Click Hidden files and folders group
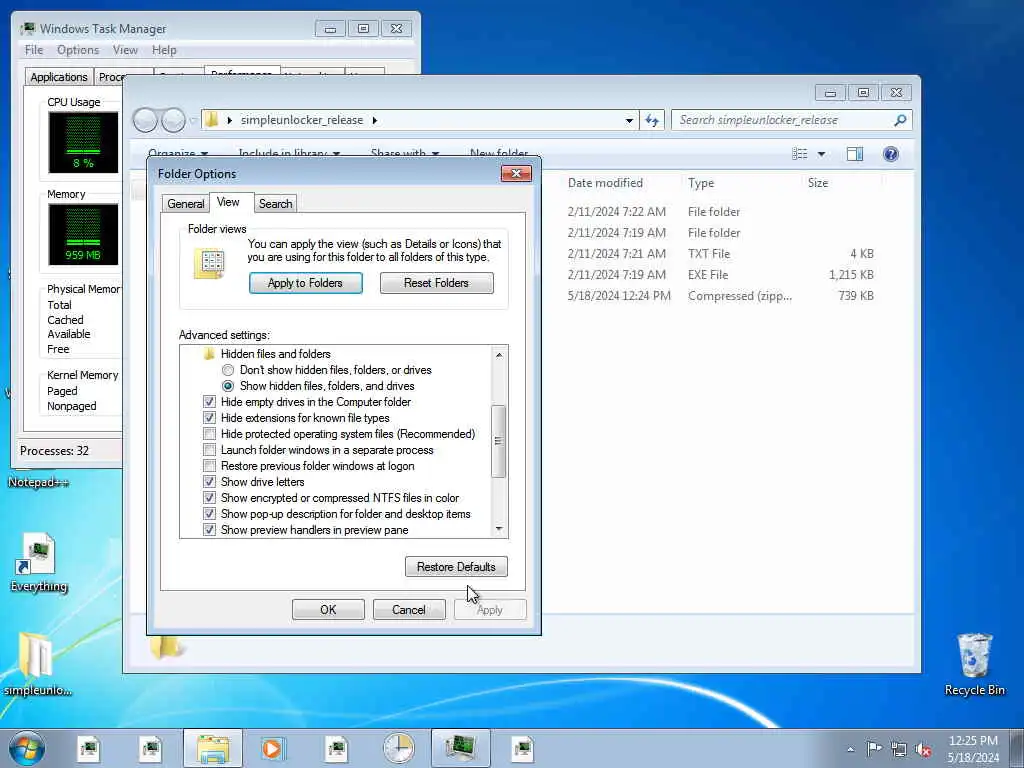This screenshot has width=1024, height=768. click(275, 354)
